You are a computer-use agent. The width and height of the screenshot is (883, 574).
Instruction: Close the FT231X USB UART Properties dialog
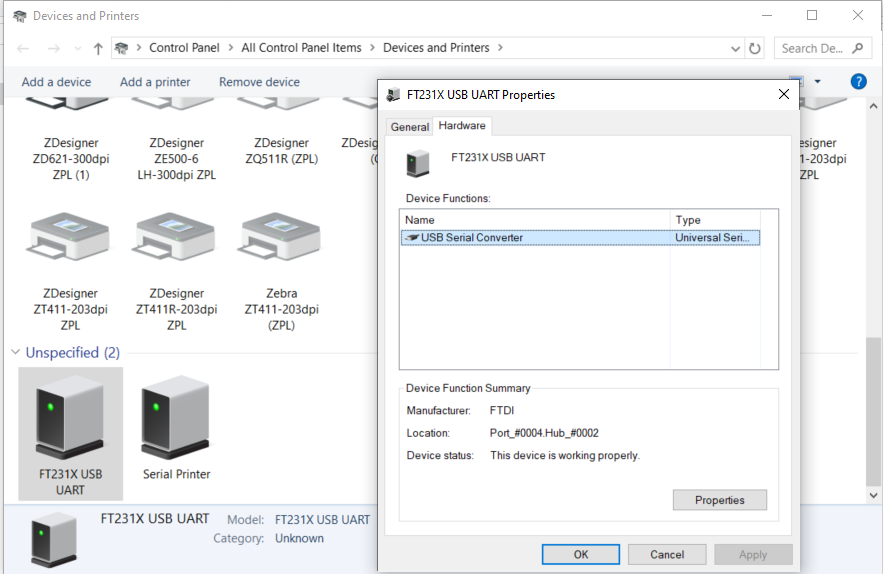783,94
